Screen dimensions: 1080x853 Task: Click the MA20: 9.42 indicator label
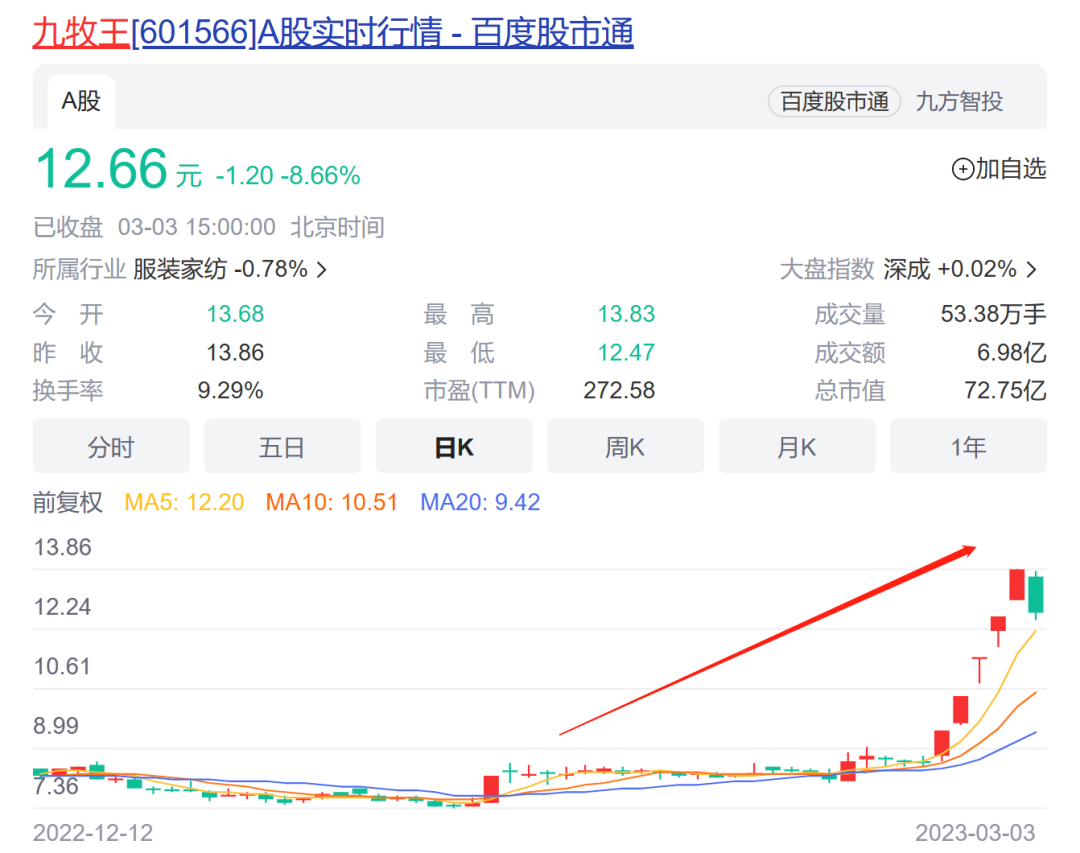tap(480, 502)
